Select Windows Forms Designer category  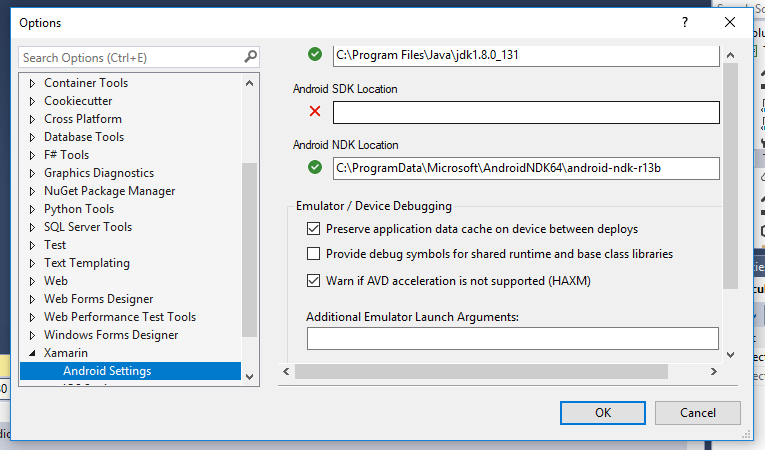pos(111,335)
